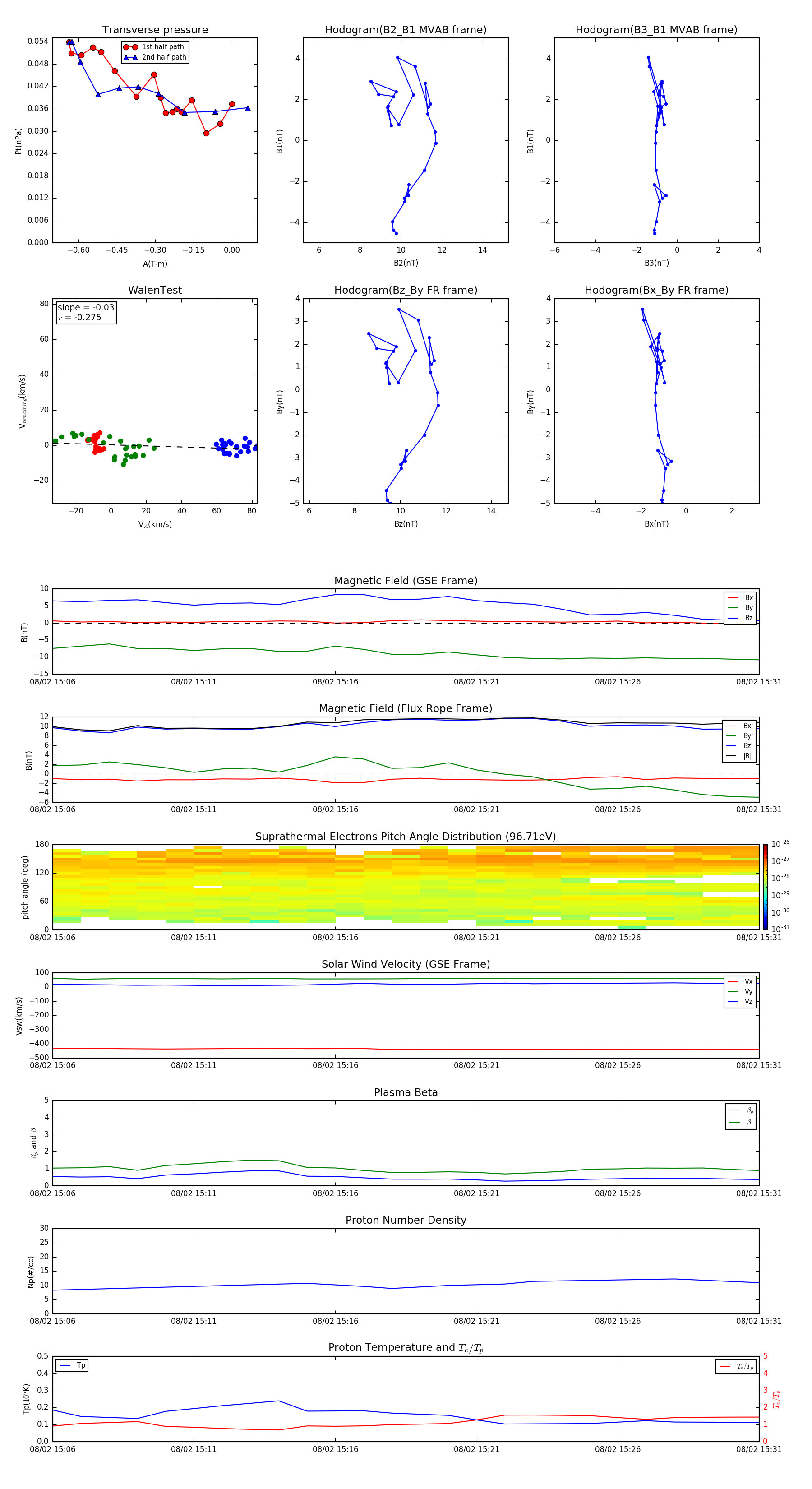Select "By" in the GSE Frame legend
Viewport: 812px width, 1489px height.
point(740,607)
